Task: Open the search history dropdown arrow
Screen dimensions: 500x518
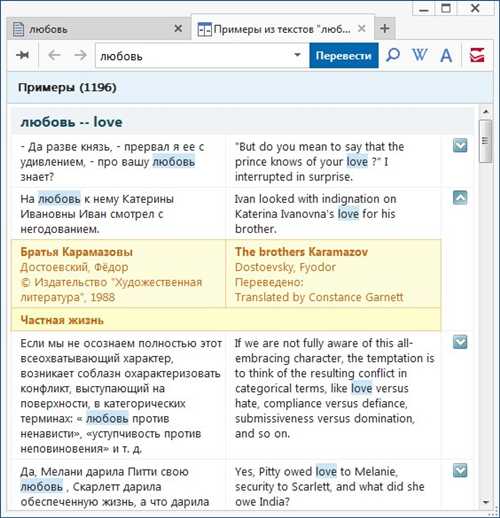Action: pos(297,55)
